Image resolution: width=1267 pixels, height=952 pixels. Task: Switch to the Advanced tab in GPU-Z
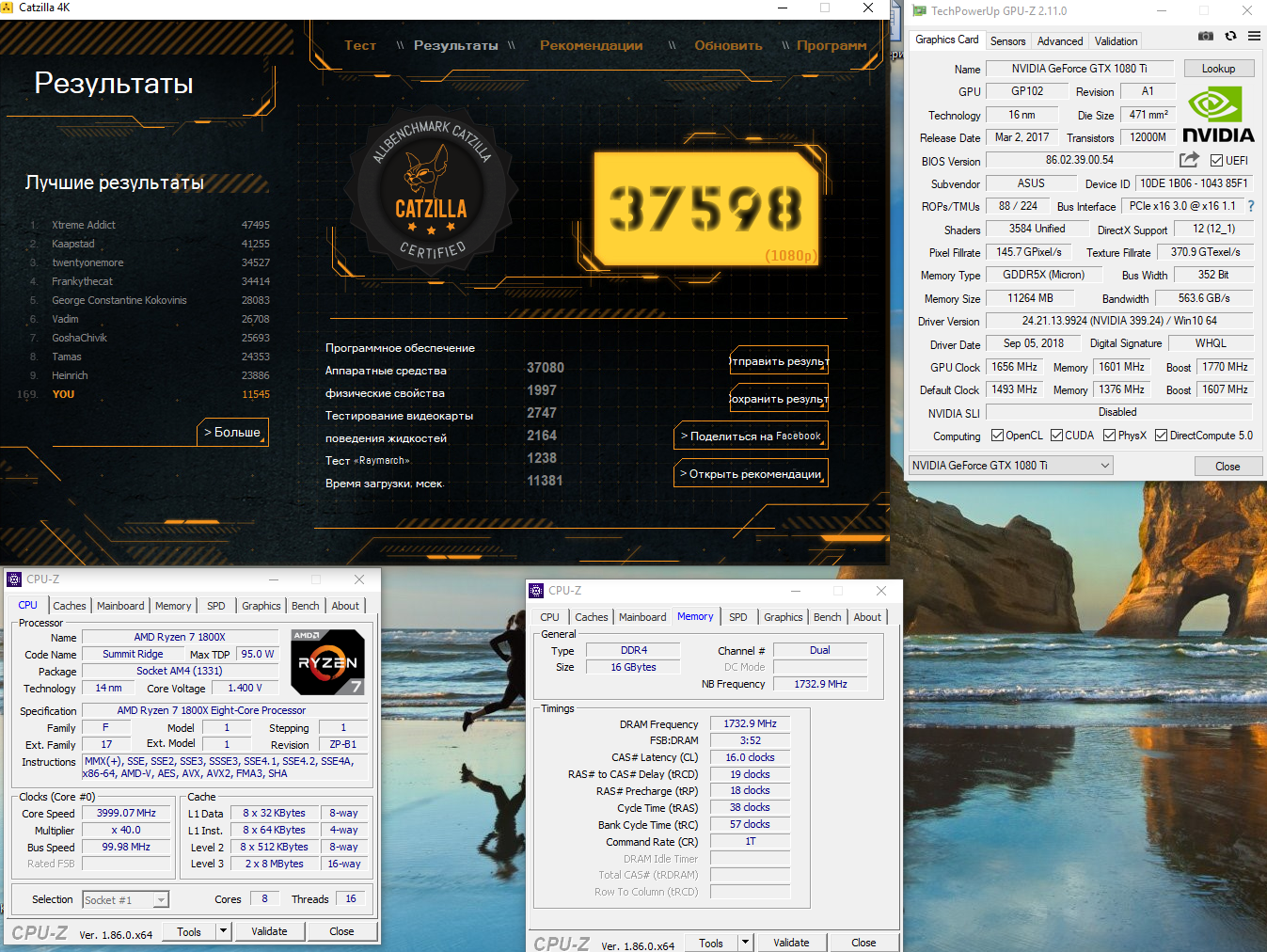tap(1060, 41)
